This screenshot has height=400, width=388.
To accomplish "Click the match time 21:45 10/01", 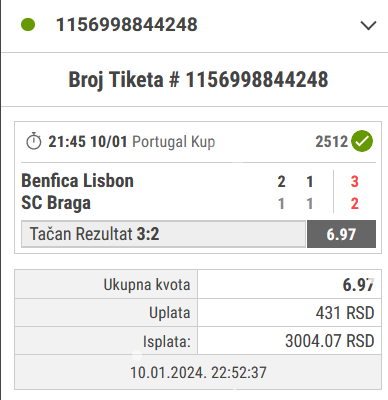I will click(x=88, y=142).
